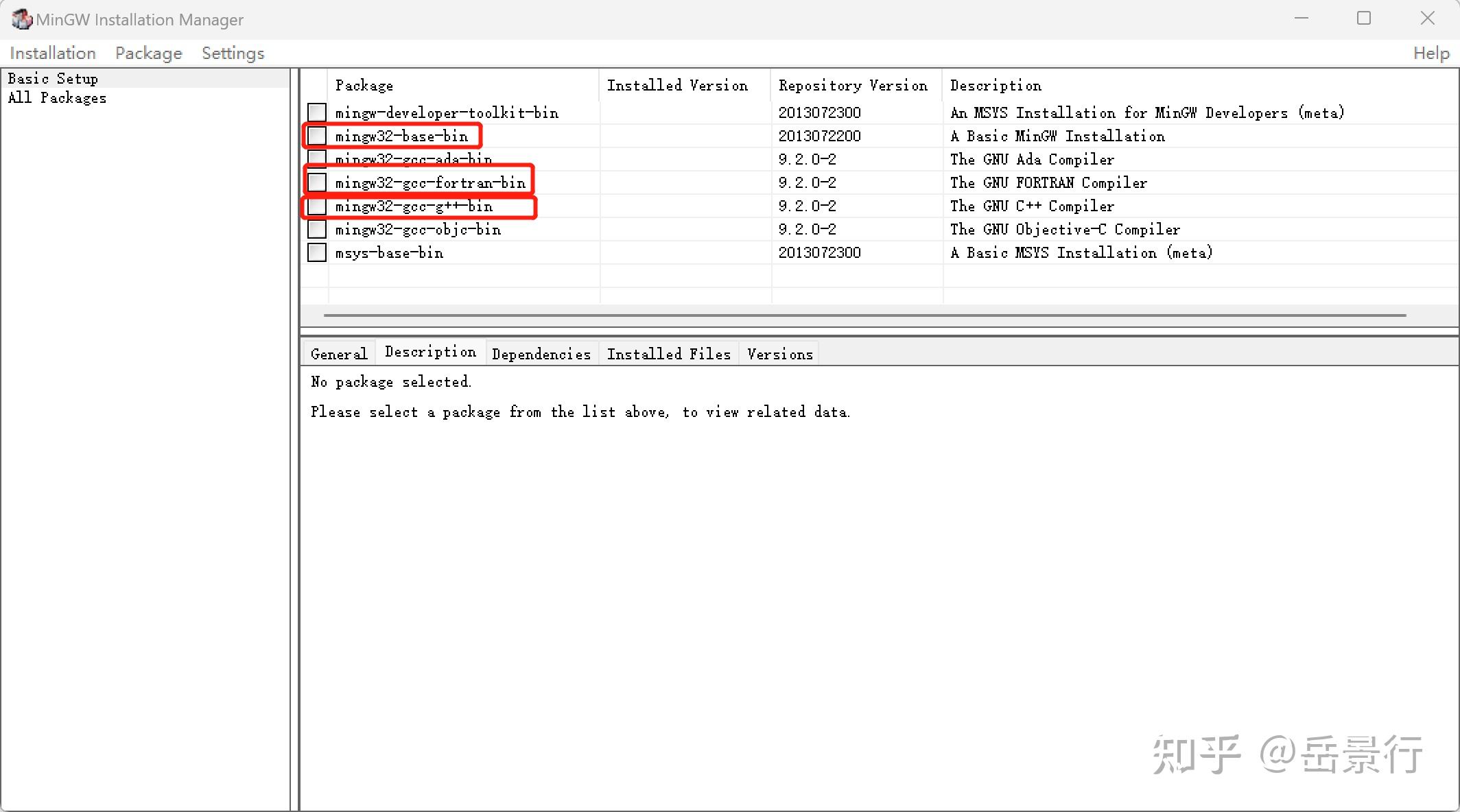Viewport: 1460px width, 812px height.
Task: Open the Settings menu
Action: (x=233, y=53)
